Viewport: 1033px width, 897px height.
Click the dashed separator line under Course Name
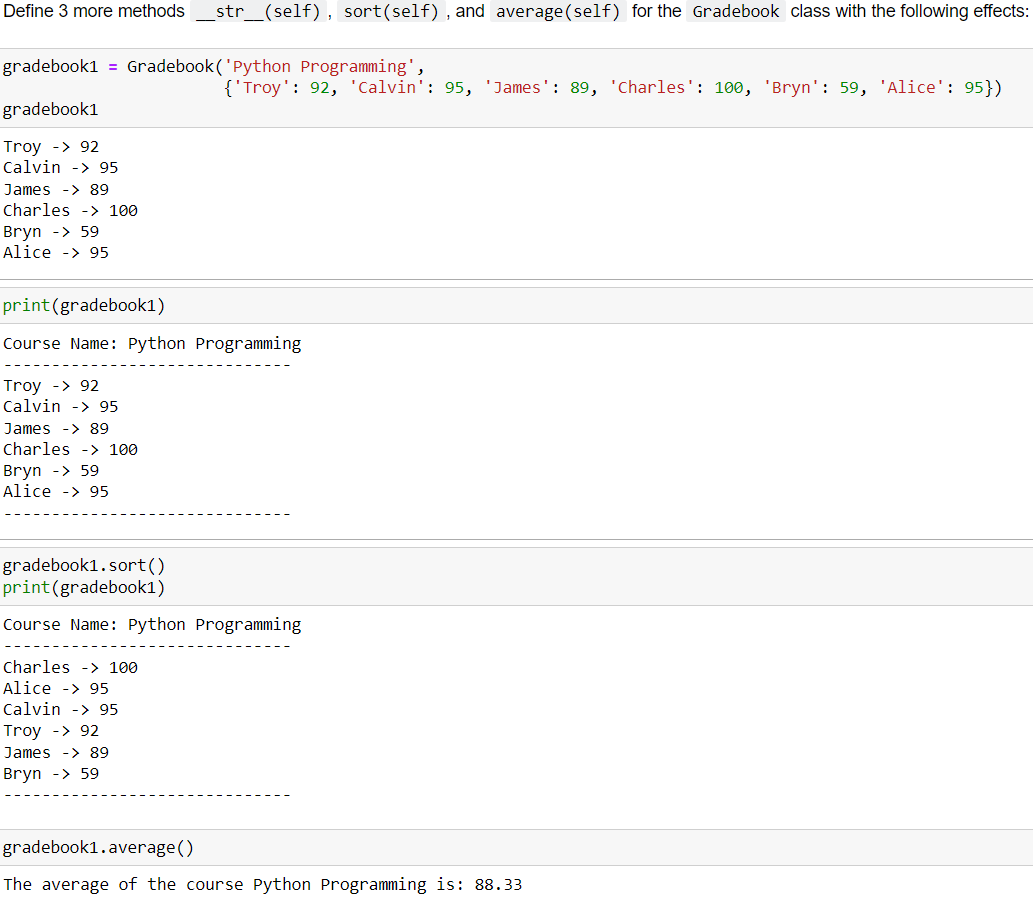point(146,364)
